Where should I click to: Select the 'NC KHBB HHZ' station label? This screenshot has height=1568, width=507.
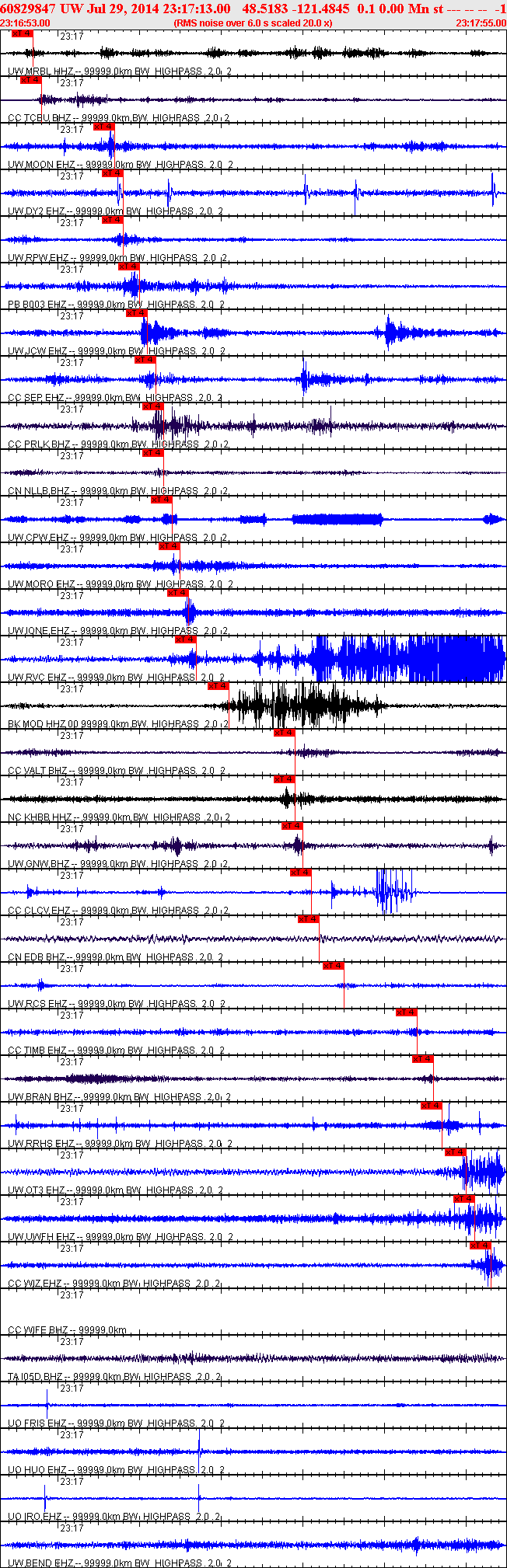point(39,817)
